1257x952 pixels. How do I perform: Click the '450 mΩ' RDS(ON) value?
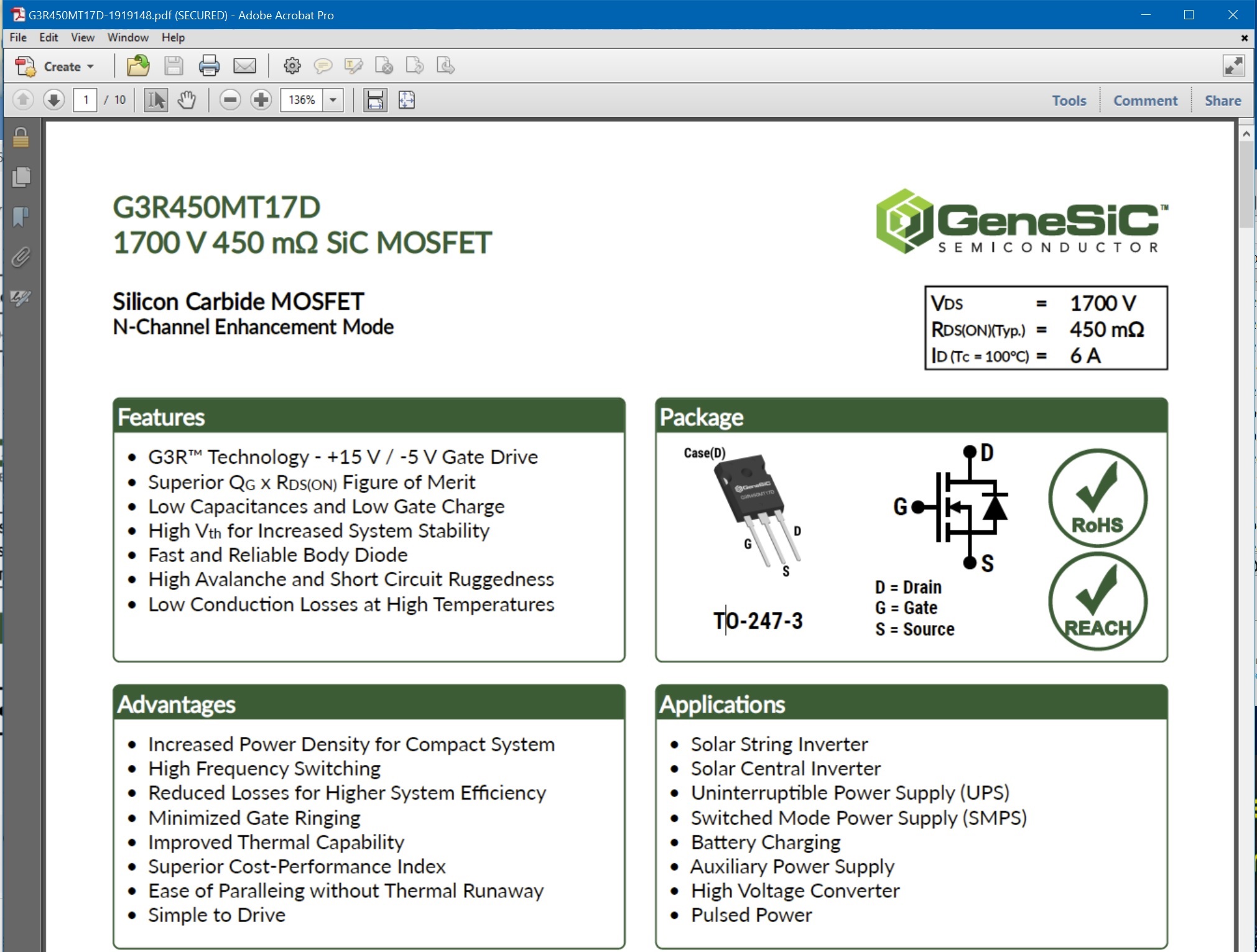(1107, 330)
